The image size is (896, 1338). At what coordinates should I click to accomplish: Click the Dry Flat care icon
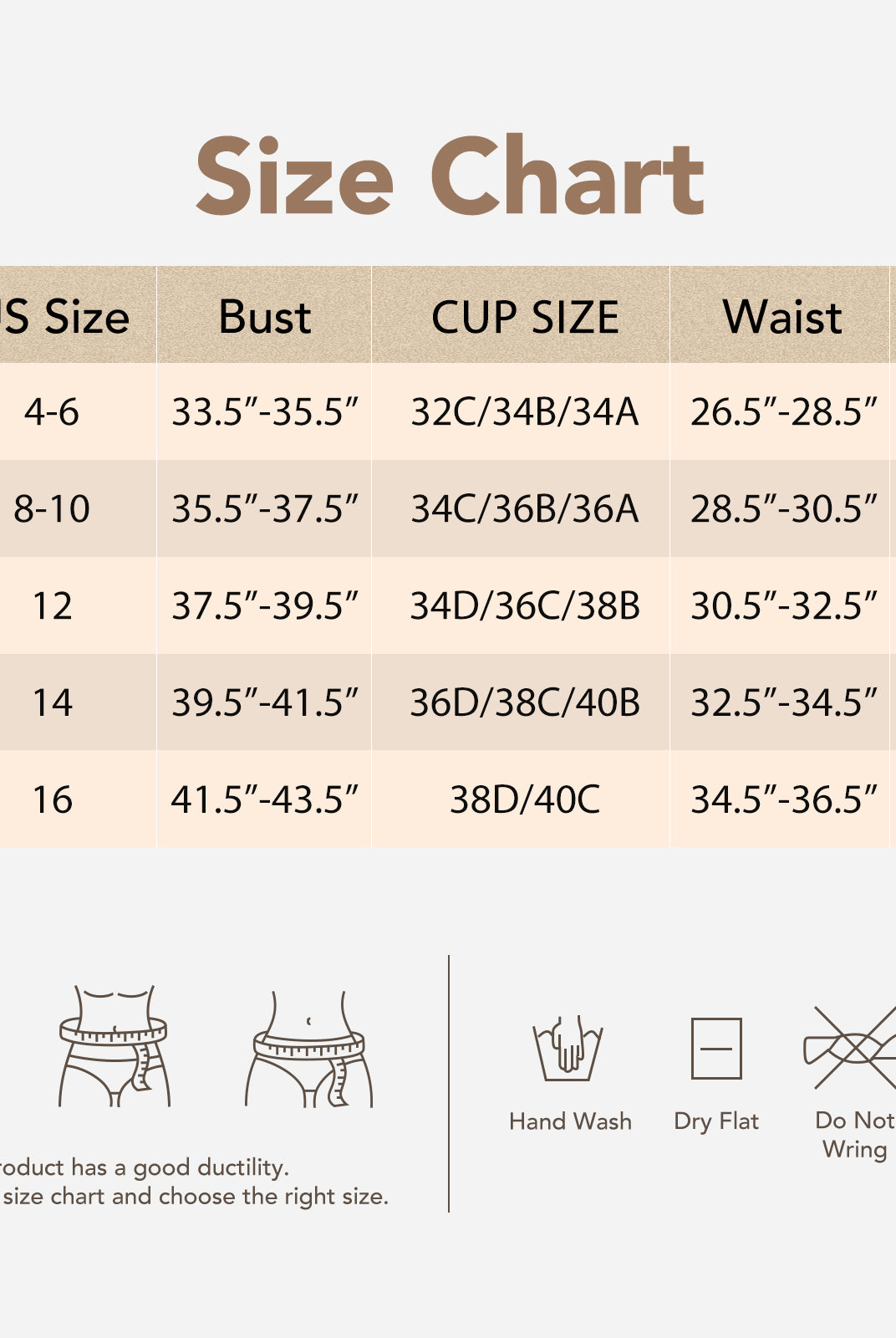[716, 1048]
